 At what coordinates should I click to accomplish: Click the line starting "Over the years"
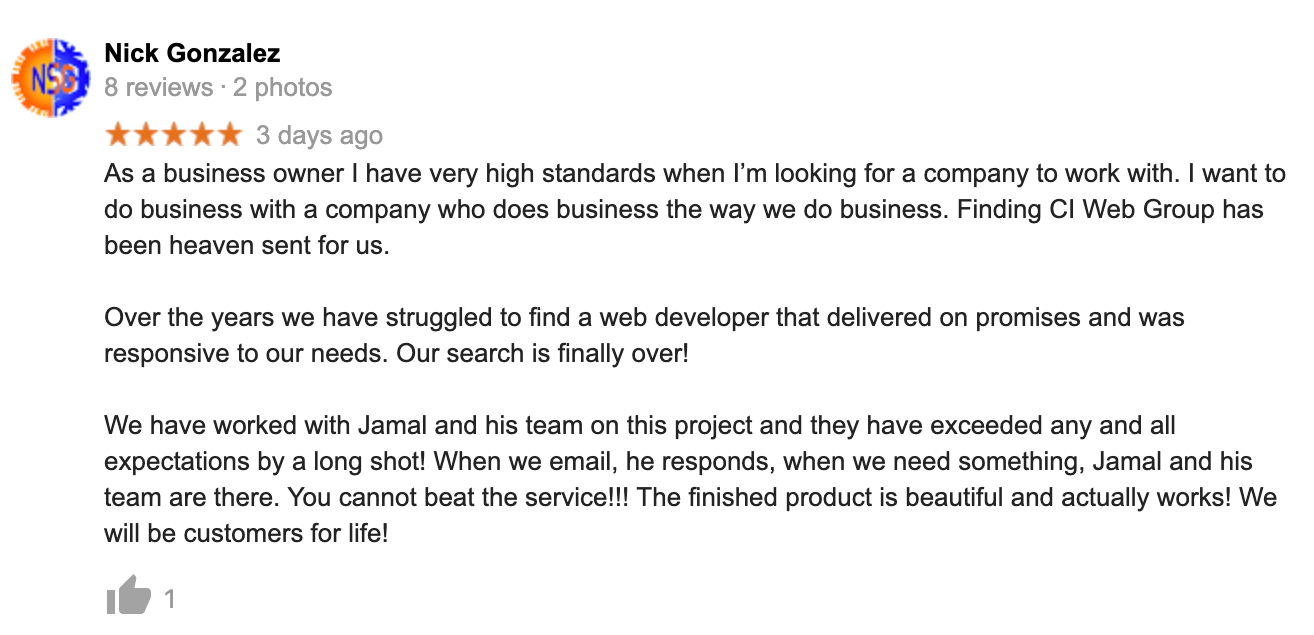pyautogui.click(x=644, y=318)
